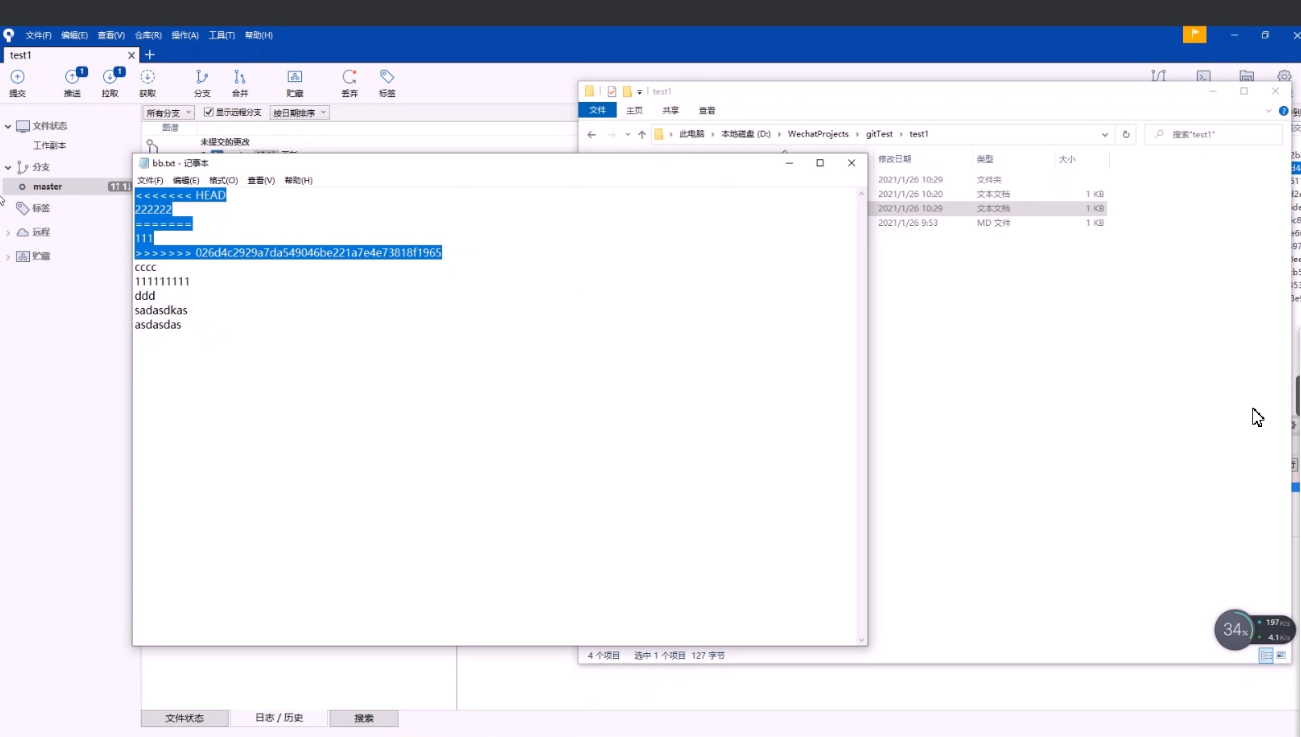Open Explorer address bar history dropdown
Screen dimensions: 1301x737
(x=1105, y=134)
